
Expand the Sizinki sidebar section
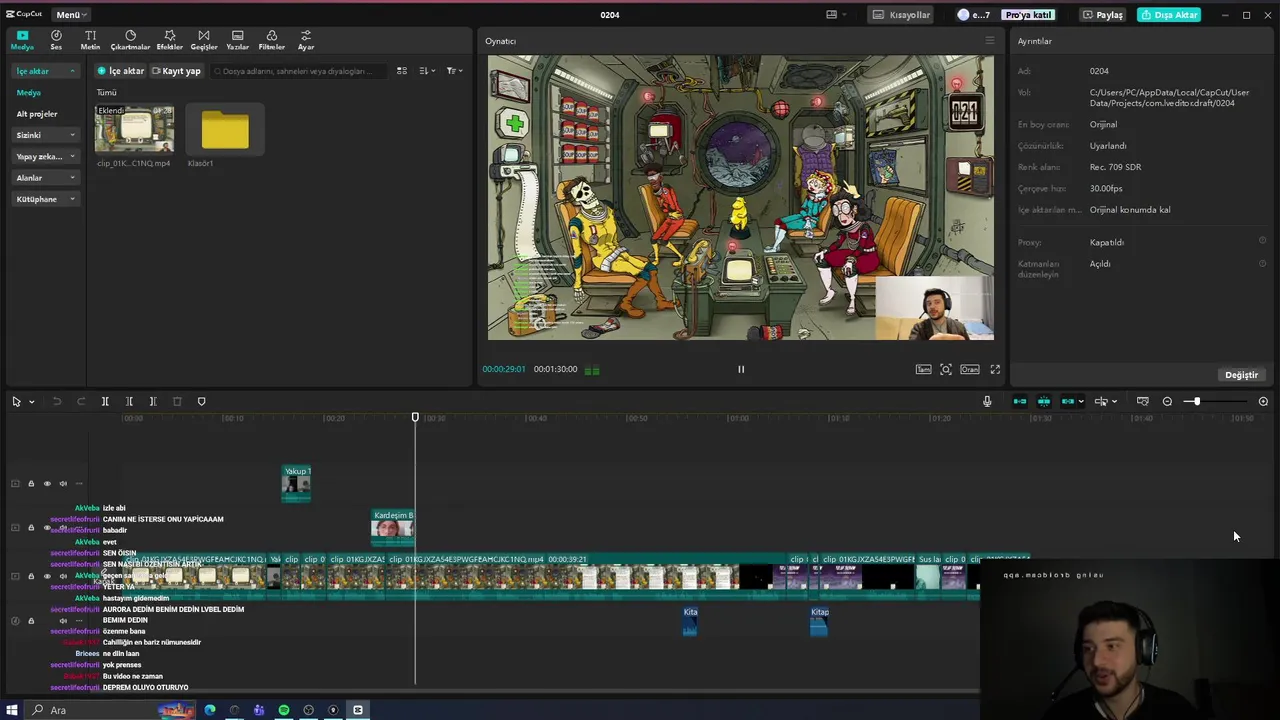pos(47,135)
